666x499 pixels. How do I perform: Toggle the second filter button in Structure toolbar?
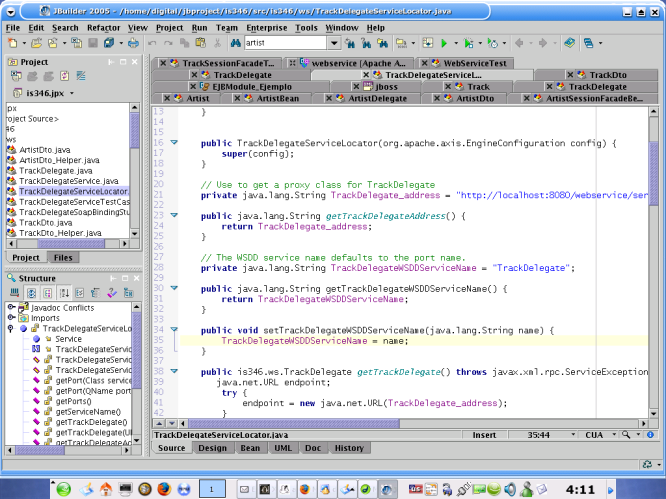49,293
